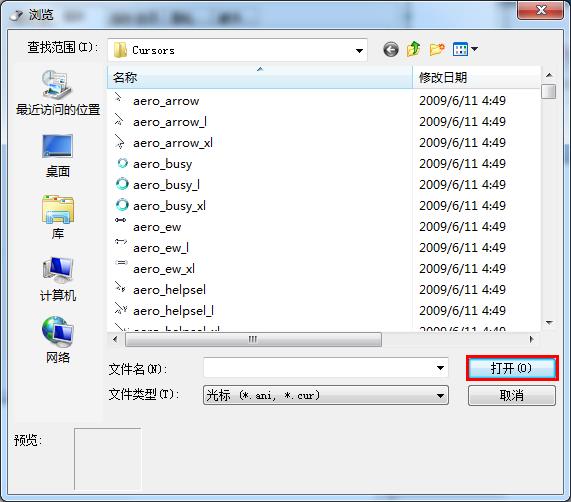The width and height of the screenshot is (571, 502).
Task: Click the up one level folder icon
Action: pyautogui.click(x=414, y=49)
